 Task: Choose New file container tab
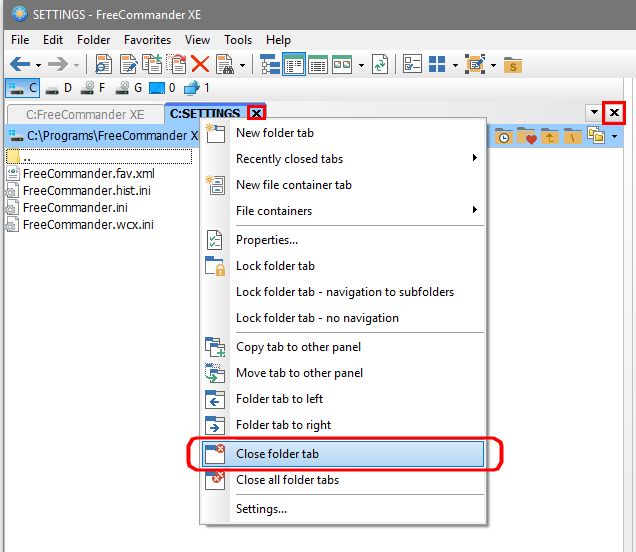tap(343, 185)
